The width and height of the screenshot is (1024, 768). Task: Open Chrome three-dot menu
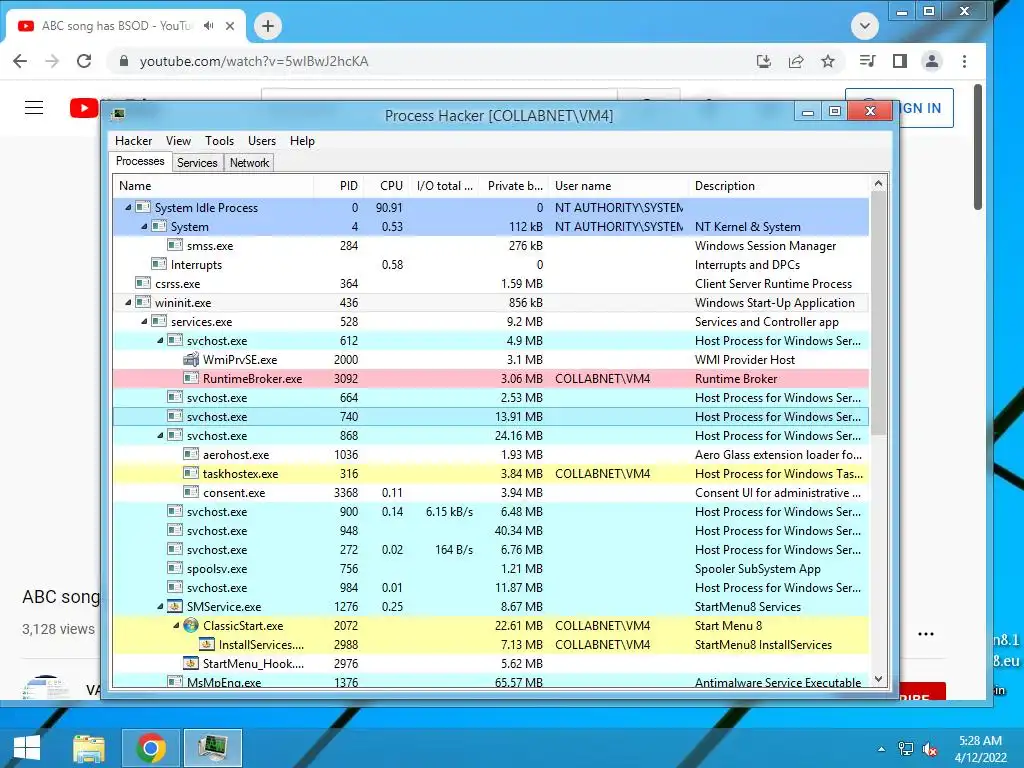[x=965, y=61]
